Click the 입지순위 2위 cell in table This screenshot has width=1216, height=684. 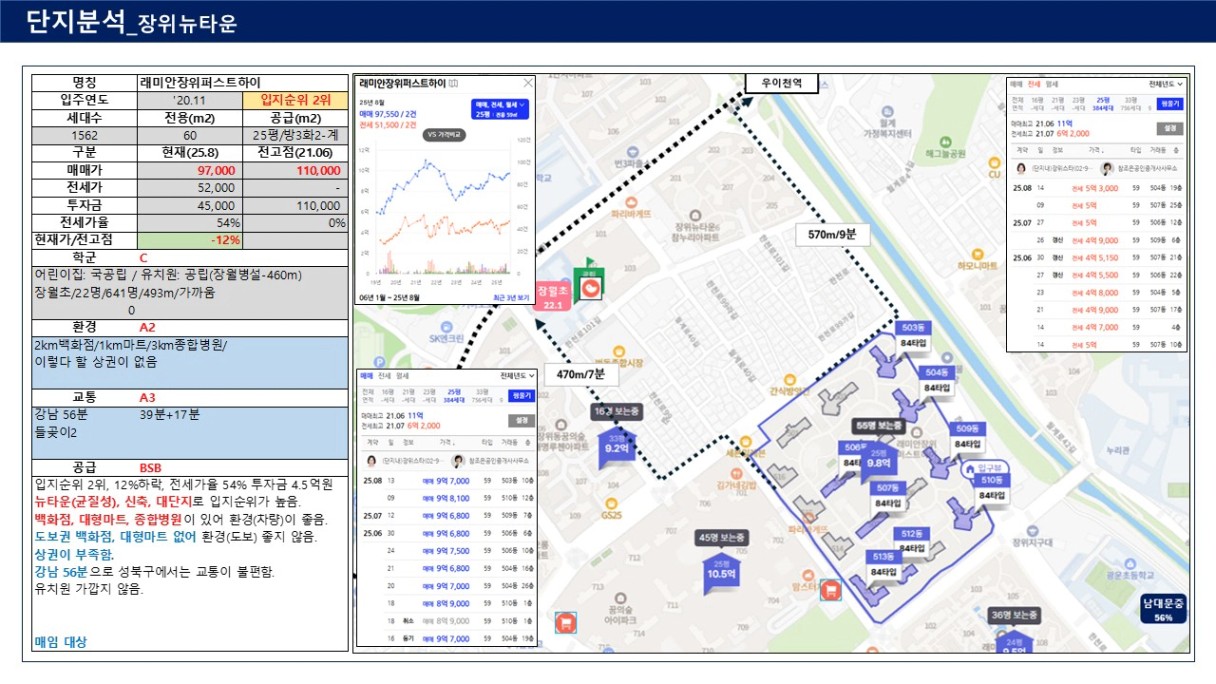295,100
